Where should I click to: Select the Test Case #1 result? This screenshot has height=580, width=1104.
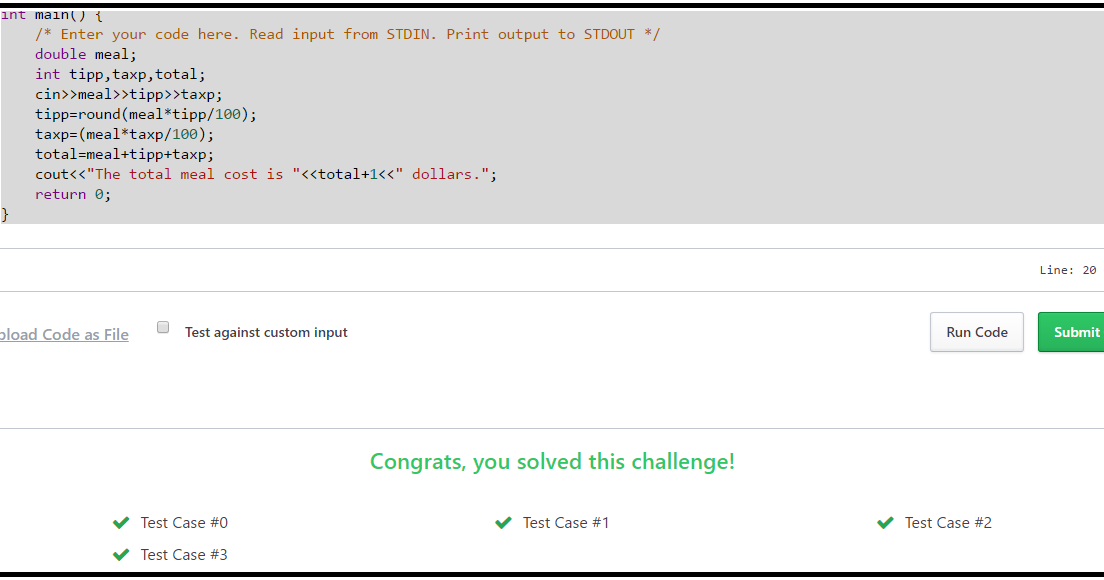(566, 522)
